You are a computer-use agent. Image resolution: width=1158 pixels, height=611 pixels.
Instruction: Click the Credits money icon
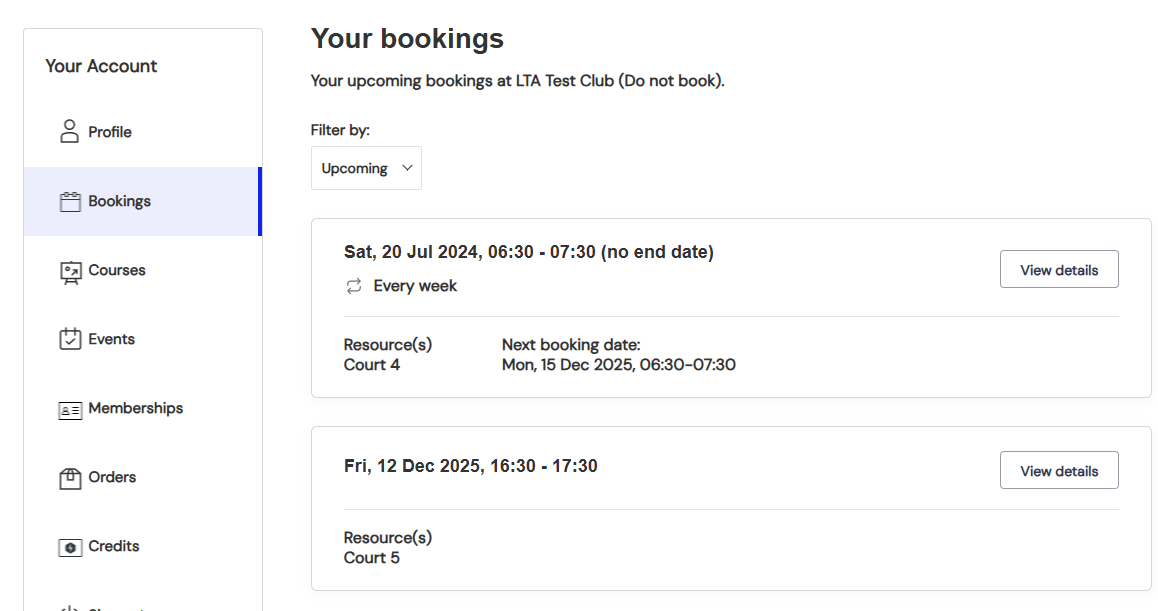coord(70,547)
